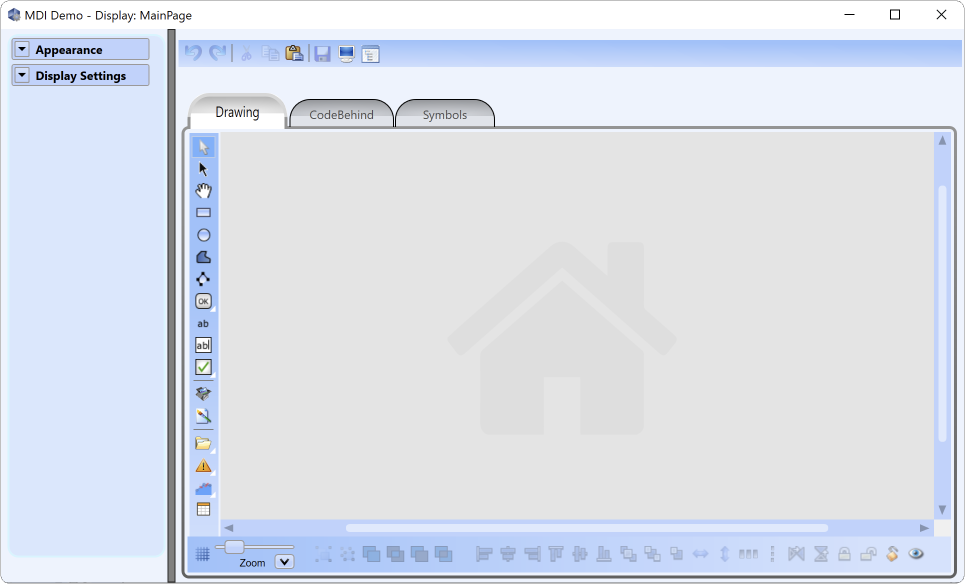Click the Undo arrow in top toolbar
The width and height of the screenshot is (965, 584).
[x=193, y=54]
